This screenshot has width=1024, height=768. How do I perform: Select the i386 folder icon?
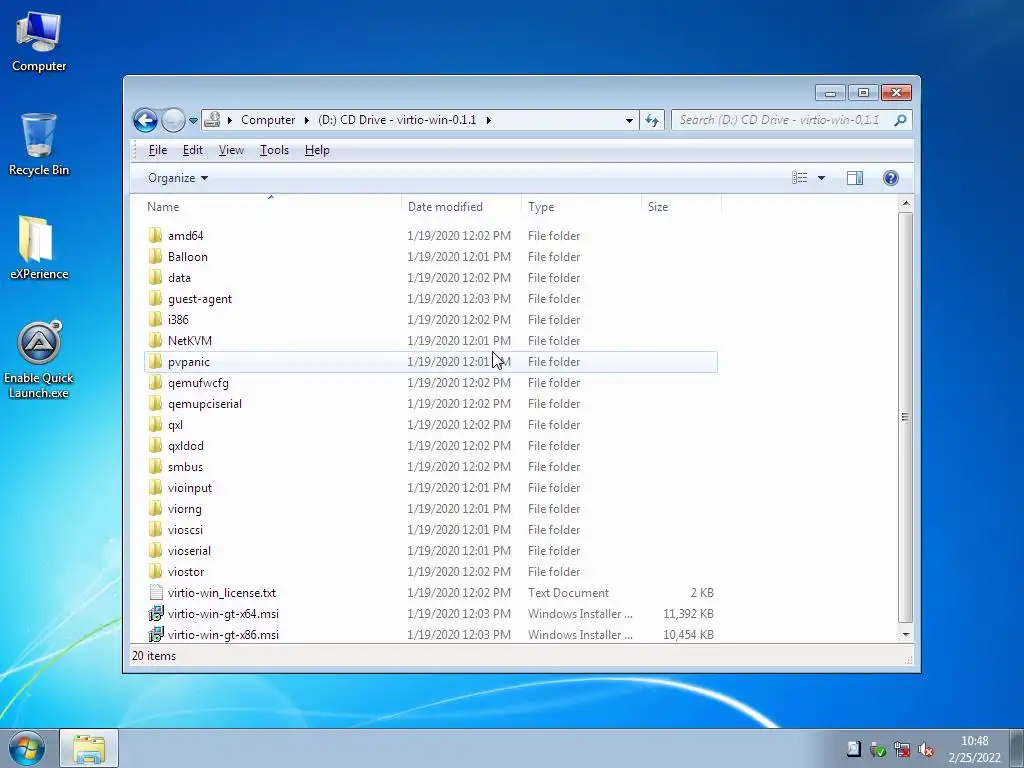tap(155, 319)
